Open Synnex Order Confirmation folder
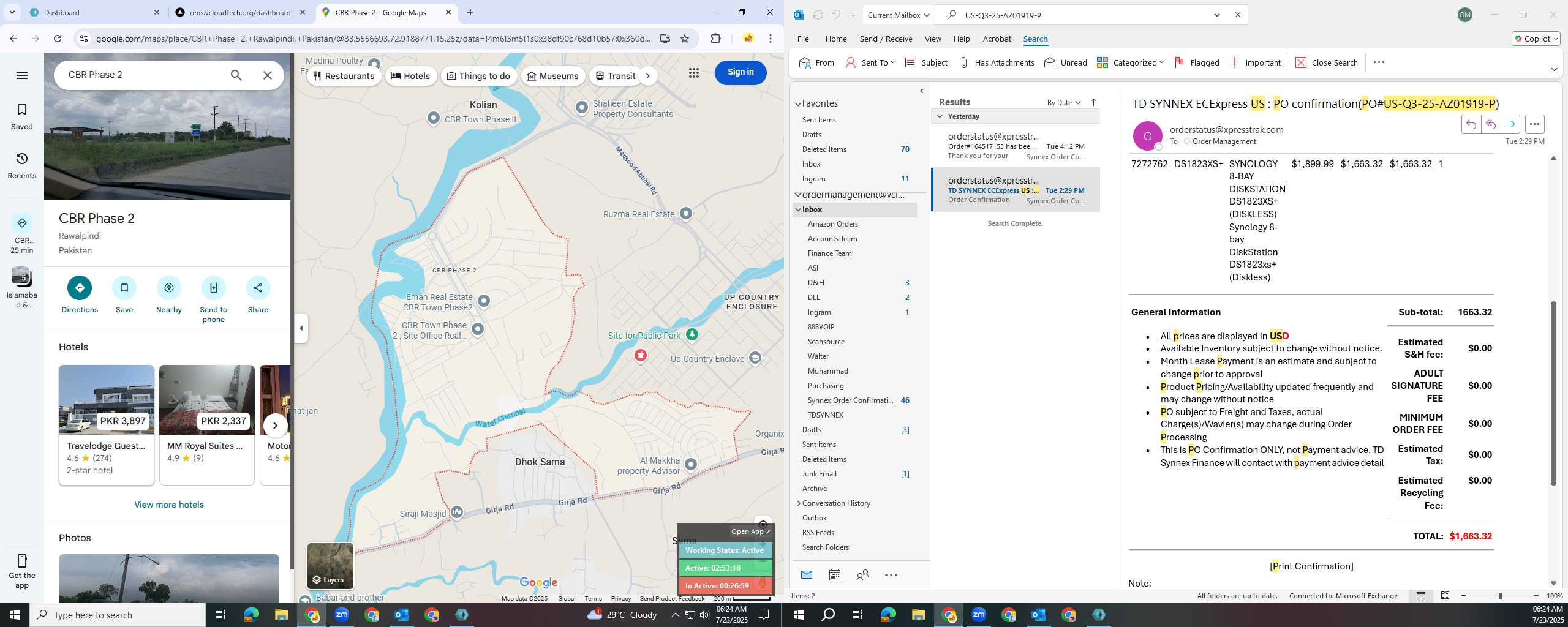 (x=850, y=400)
